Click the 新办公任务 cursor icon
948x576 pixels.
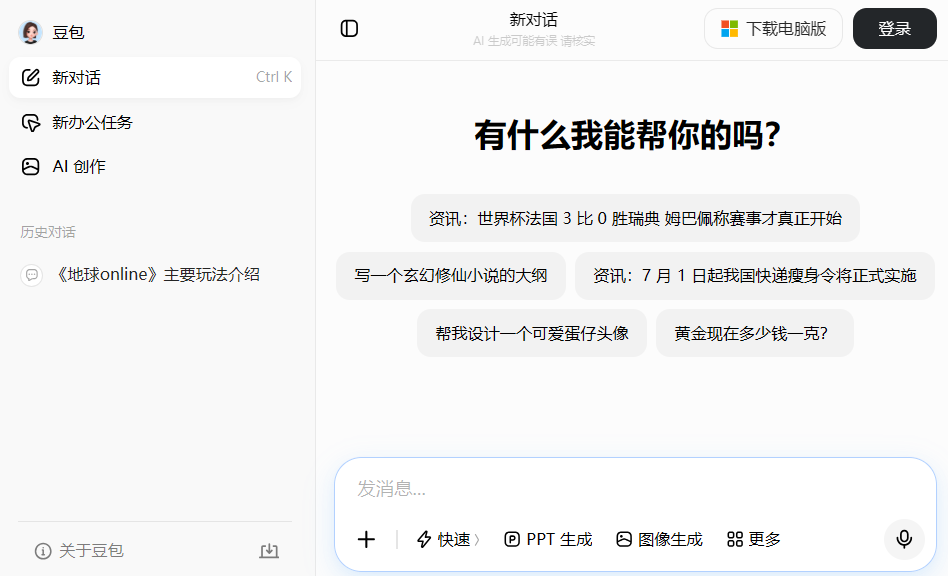[31, 123]
